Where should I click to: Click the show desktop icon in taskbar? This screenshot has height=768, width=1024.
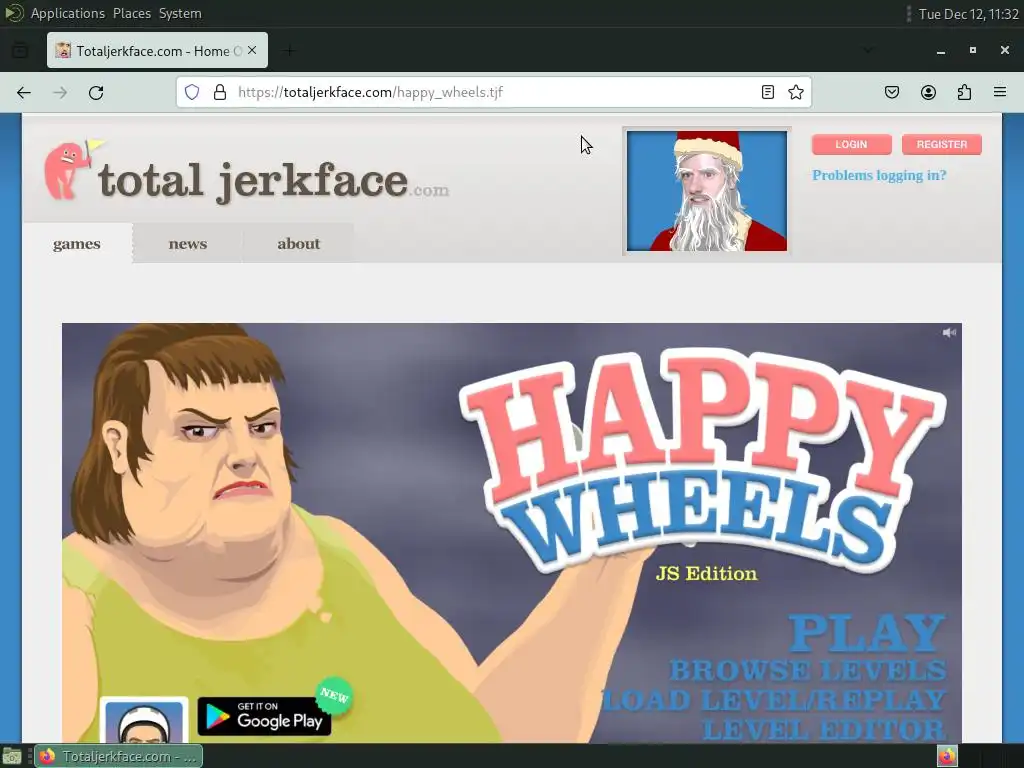[12, 757]
